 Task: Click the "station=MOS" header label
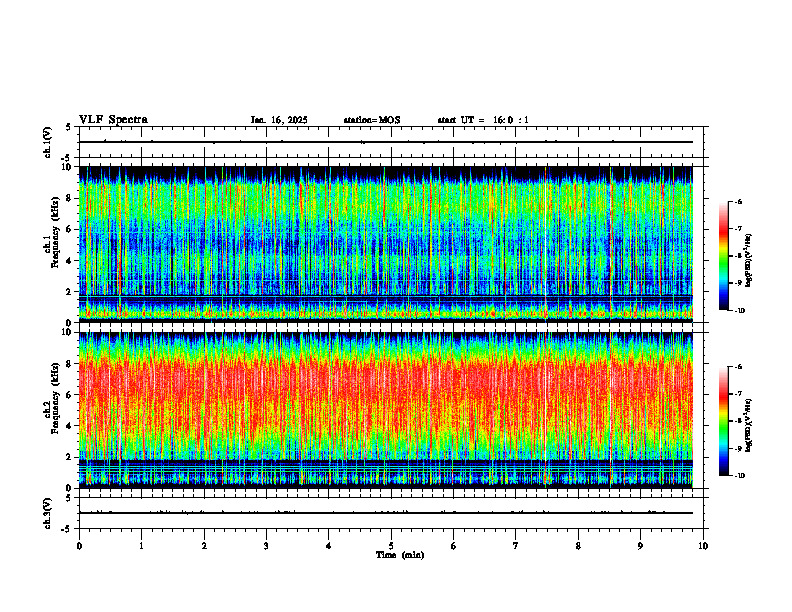[372, 120]
